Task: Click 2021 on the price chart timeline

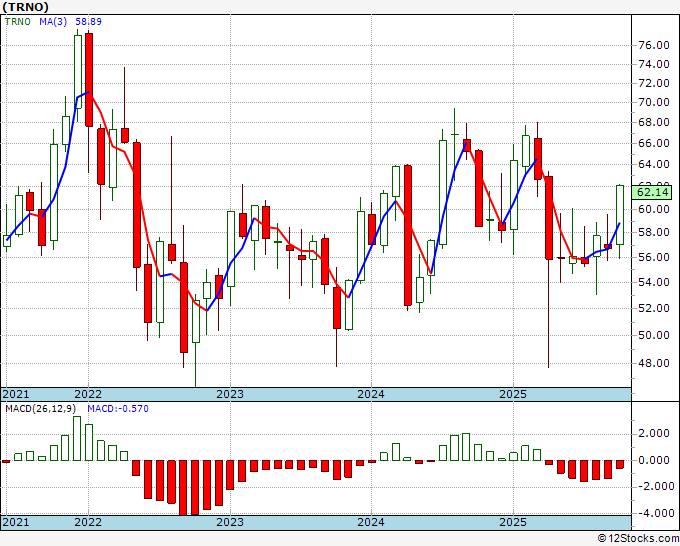Action: point(16,394)
